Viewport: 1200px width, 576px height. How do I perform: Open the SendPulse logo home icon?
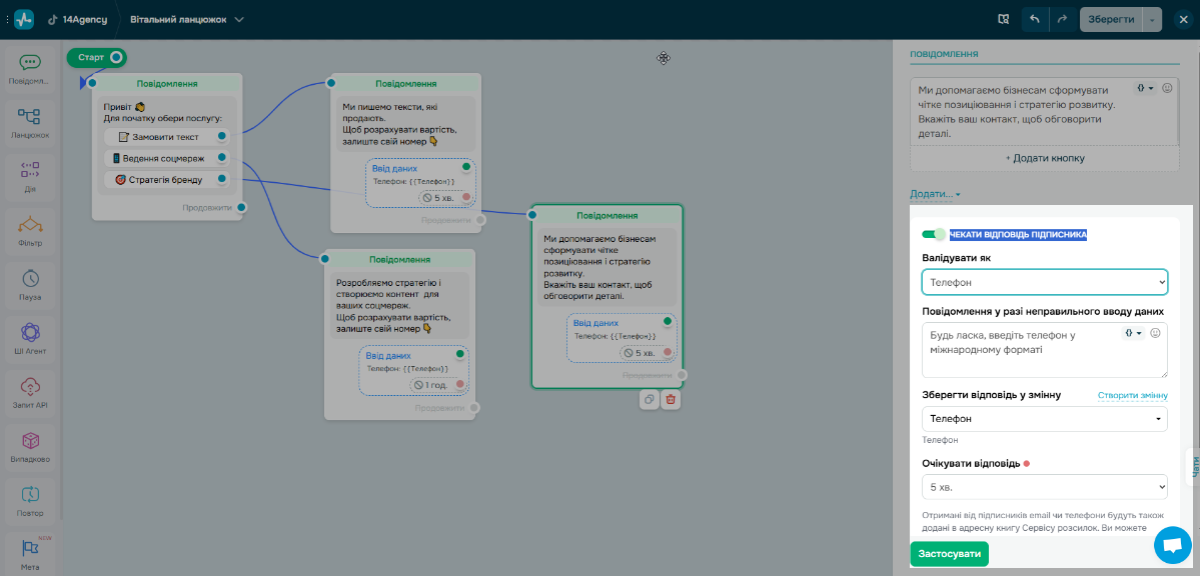24,19
